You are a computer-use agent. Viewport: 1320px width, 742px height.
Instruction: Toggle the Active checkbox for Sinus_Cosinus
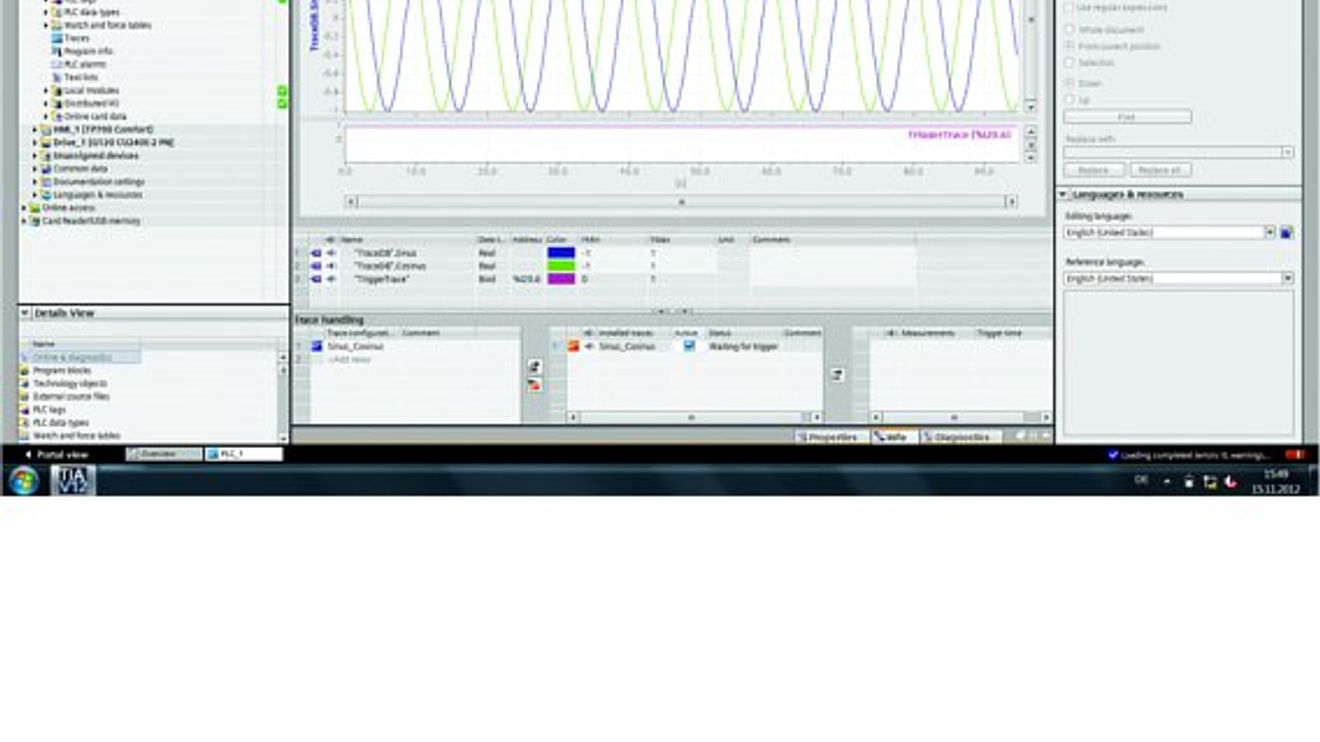click(x=689, y=346)
